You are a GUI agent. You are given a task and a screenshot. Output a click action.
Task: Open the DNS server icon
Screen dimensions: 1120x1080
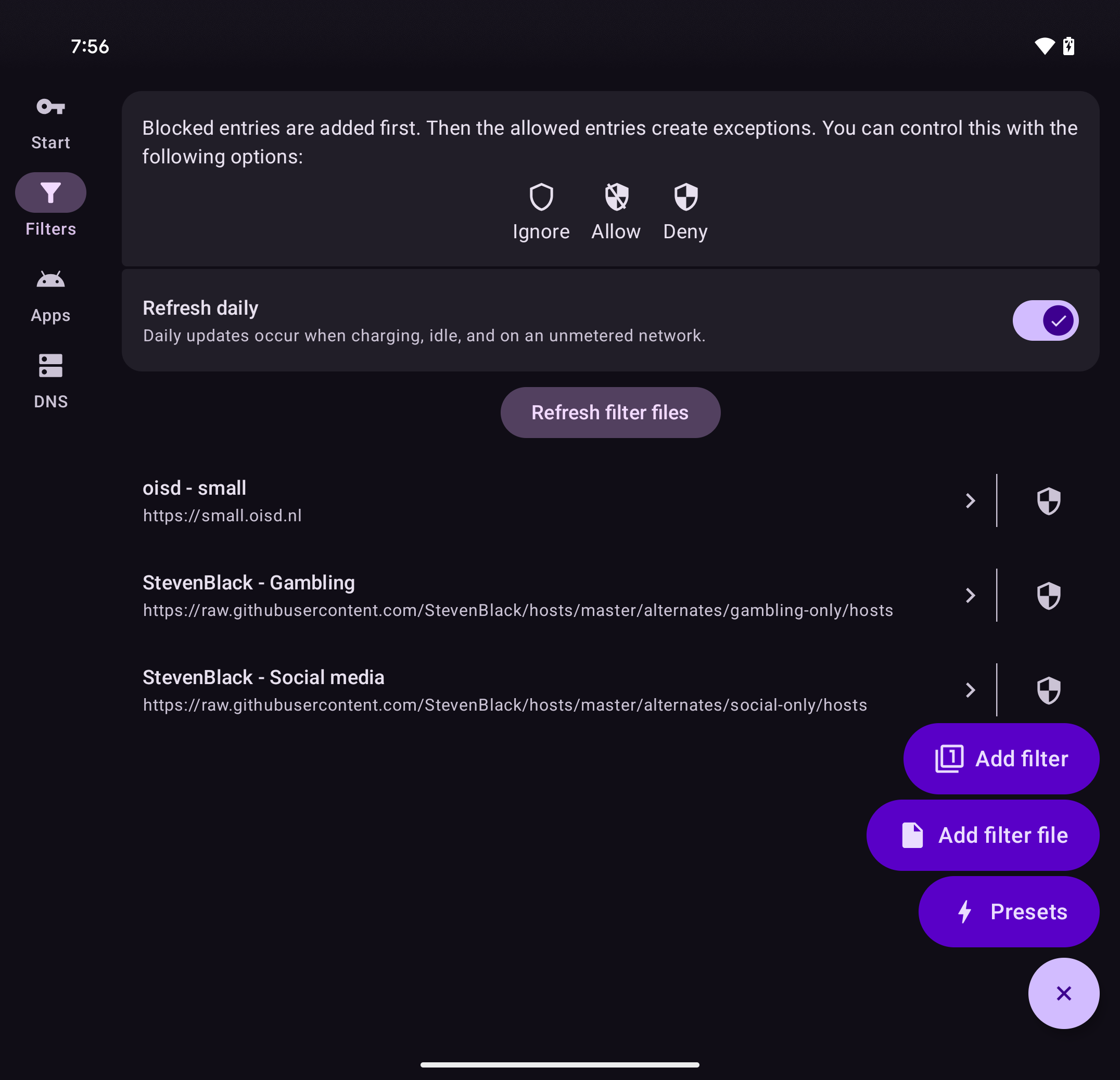(50, 366)
